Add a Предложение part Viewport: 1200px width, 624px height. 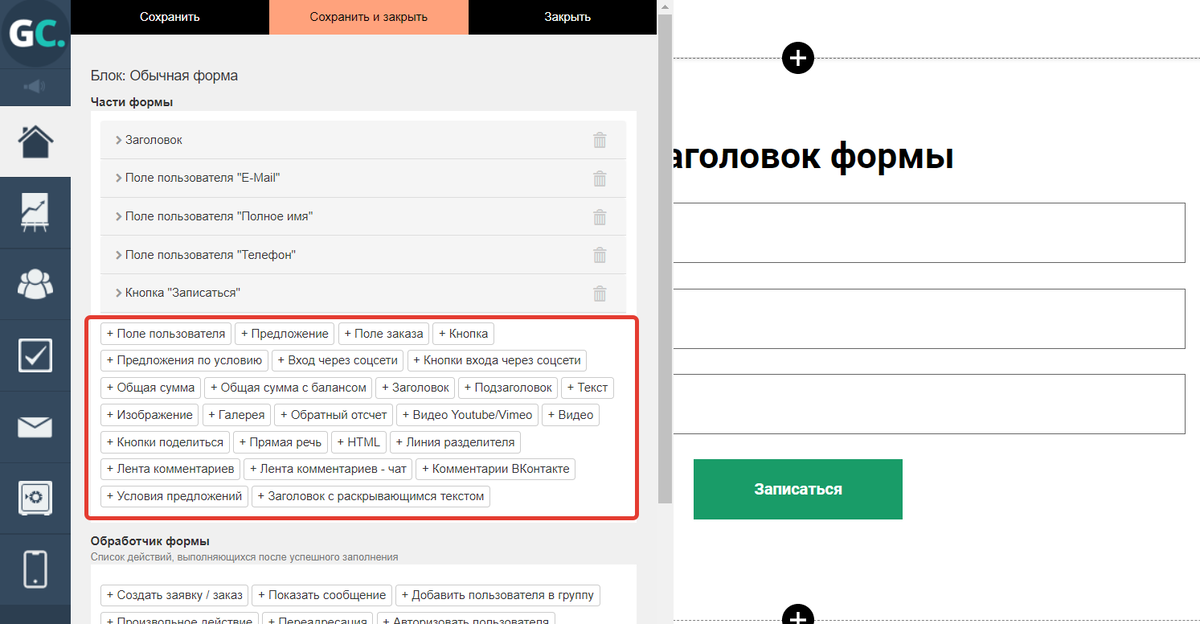pos(285,333)
